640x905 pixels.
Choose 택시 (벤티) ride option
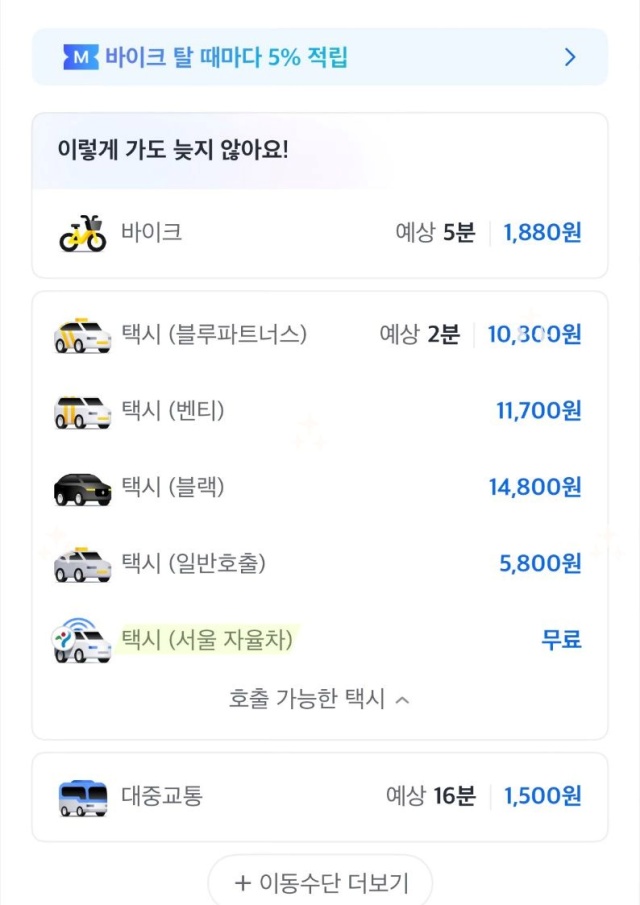(x=172, y=411)
